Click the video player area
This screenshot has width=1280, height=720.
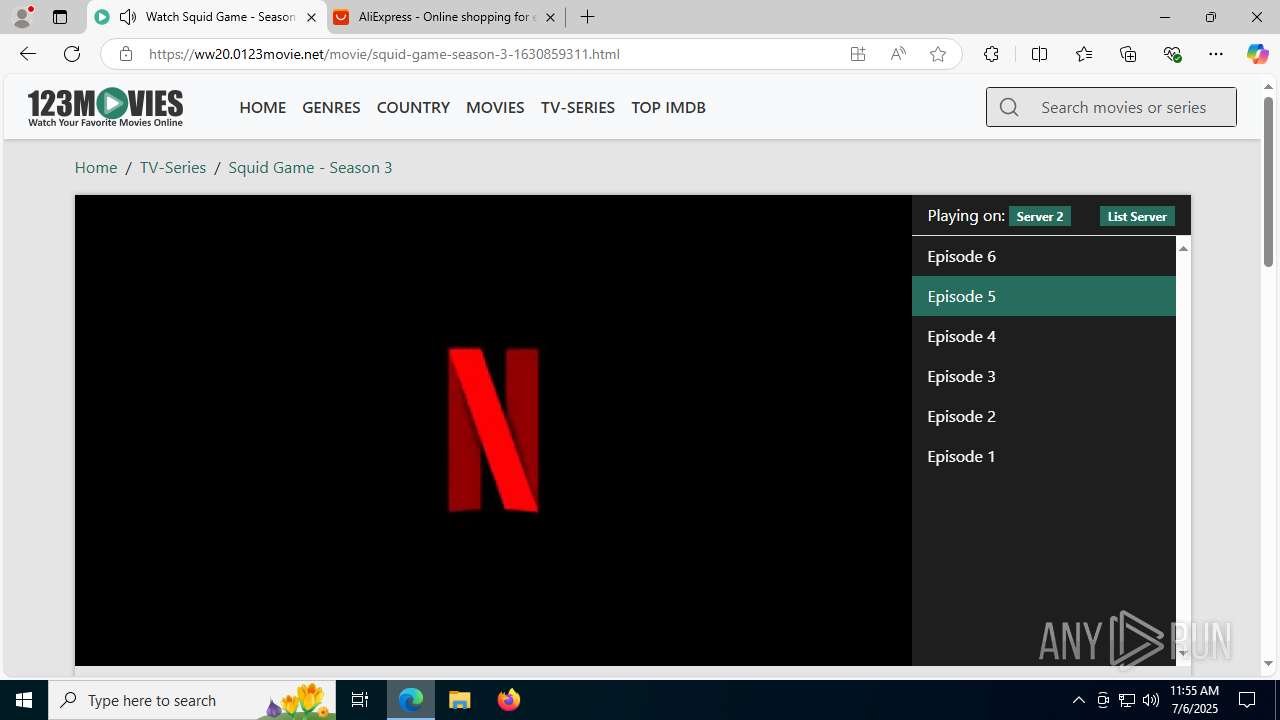[x=493, y=430]
